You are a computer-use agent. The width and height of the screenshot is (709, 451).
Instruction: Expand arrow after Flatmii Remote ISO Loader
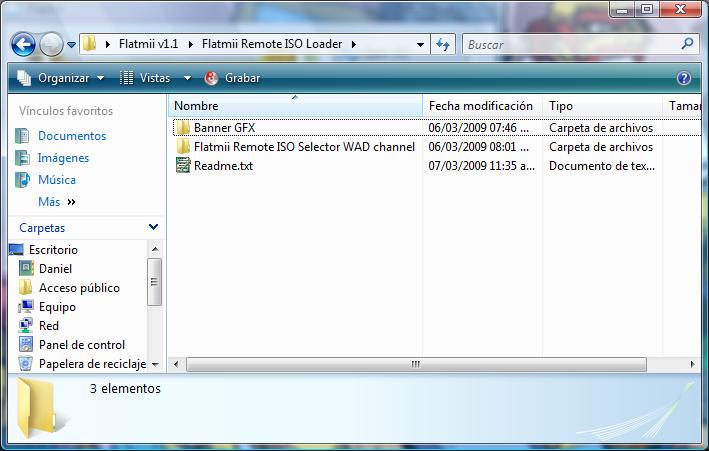point(354,44)
